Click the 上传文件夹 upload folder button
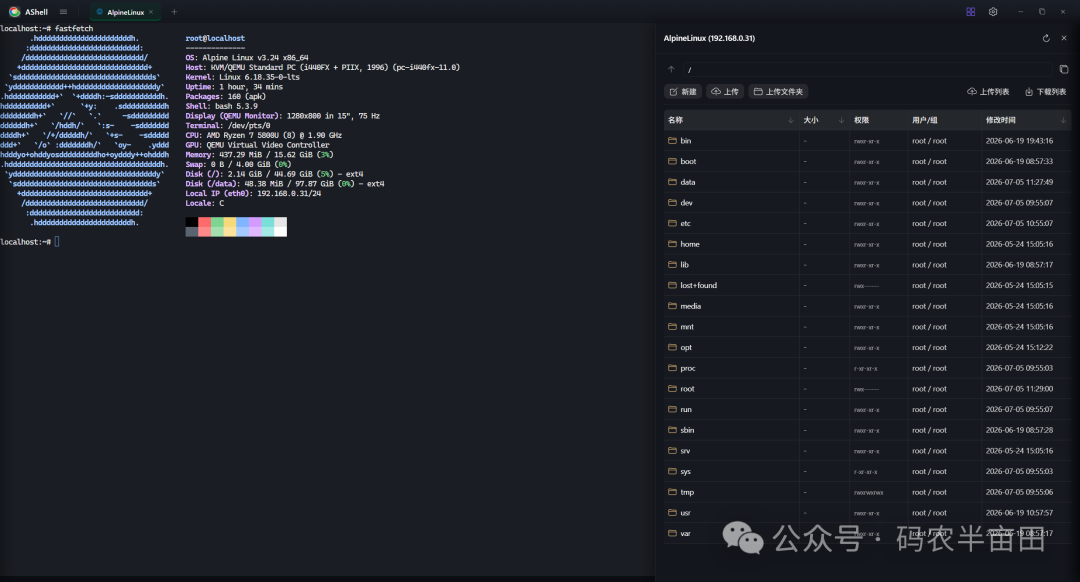 coord(778,92)
